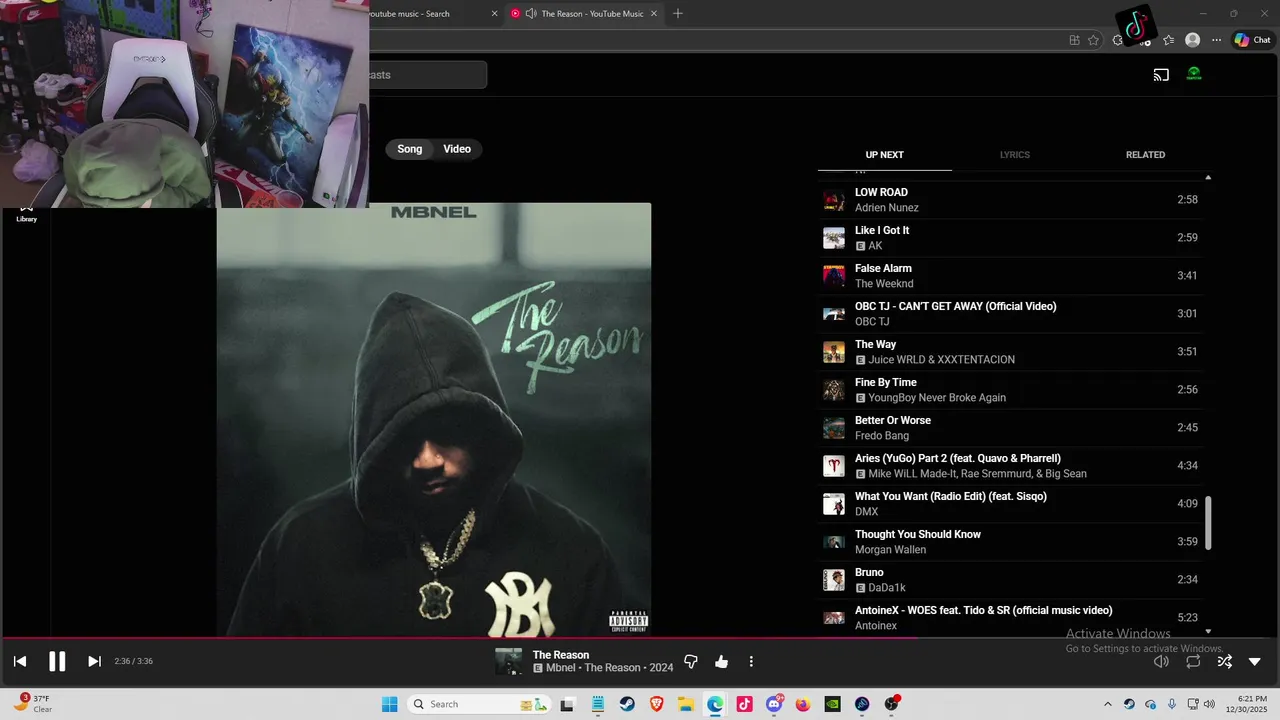Viewport: 1280px width, 720px height.
Task: Open the Copilot Chat button
Action: point(1252,40)
